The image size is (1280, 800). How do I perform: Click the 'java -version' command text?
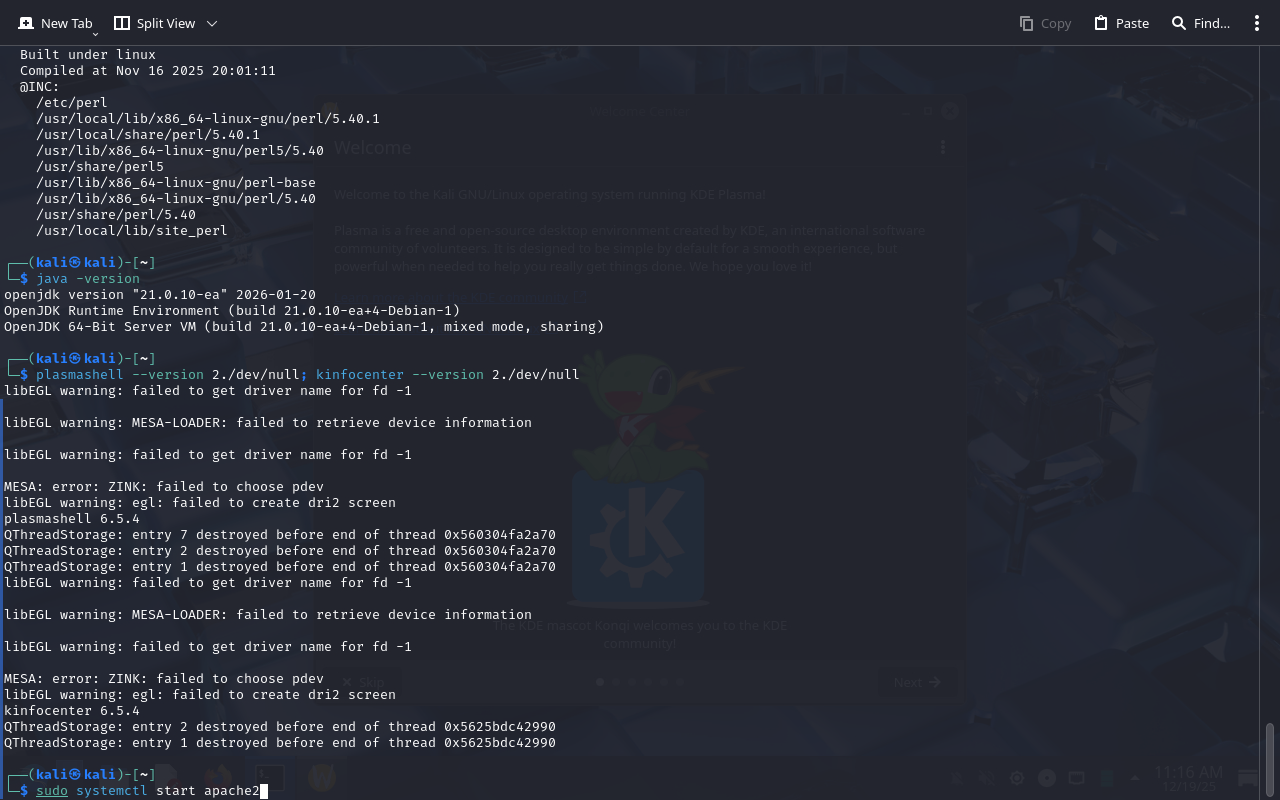point(88,279)
